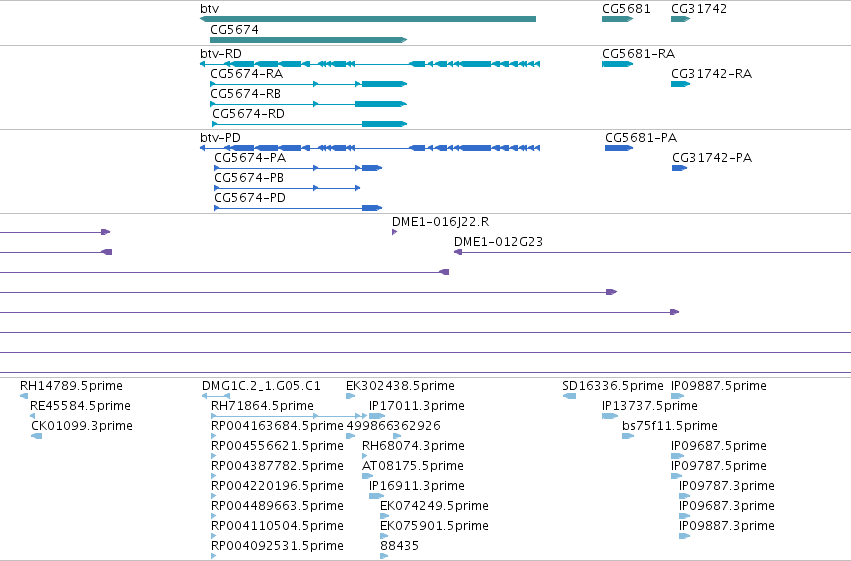Image resolution: width=851 pixels, height=561 pixels.
Task: Click the RP004163684.5prime EST
Action: tap(214, 436)
